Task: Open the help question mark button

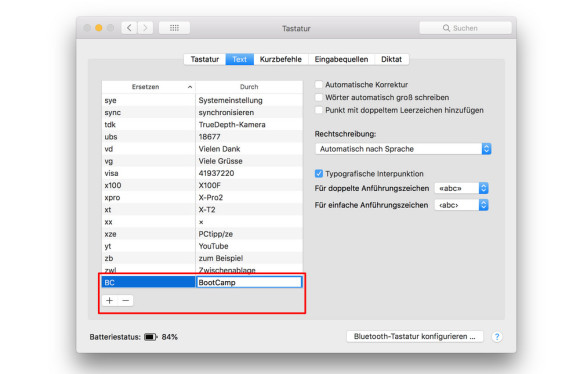Action: pyautogui.click(x=497, y=337)
